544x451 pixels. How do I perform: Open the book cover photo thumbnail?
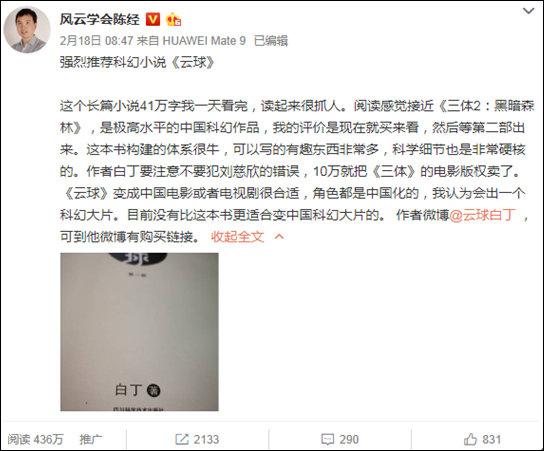(139, 332)
